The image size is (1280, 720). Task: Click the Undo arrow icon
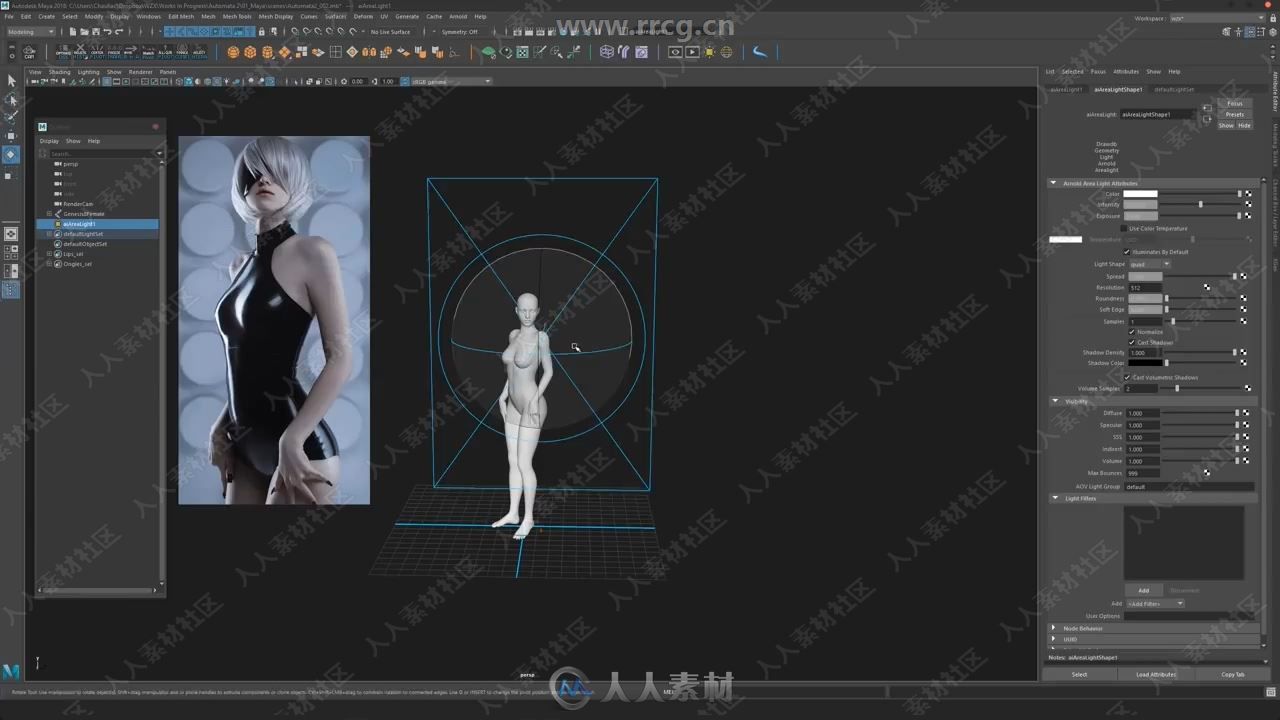click(x=106, y=32)
